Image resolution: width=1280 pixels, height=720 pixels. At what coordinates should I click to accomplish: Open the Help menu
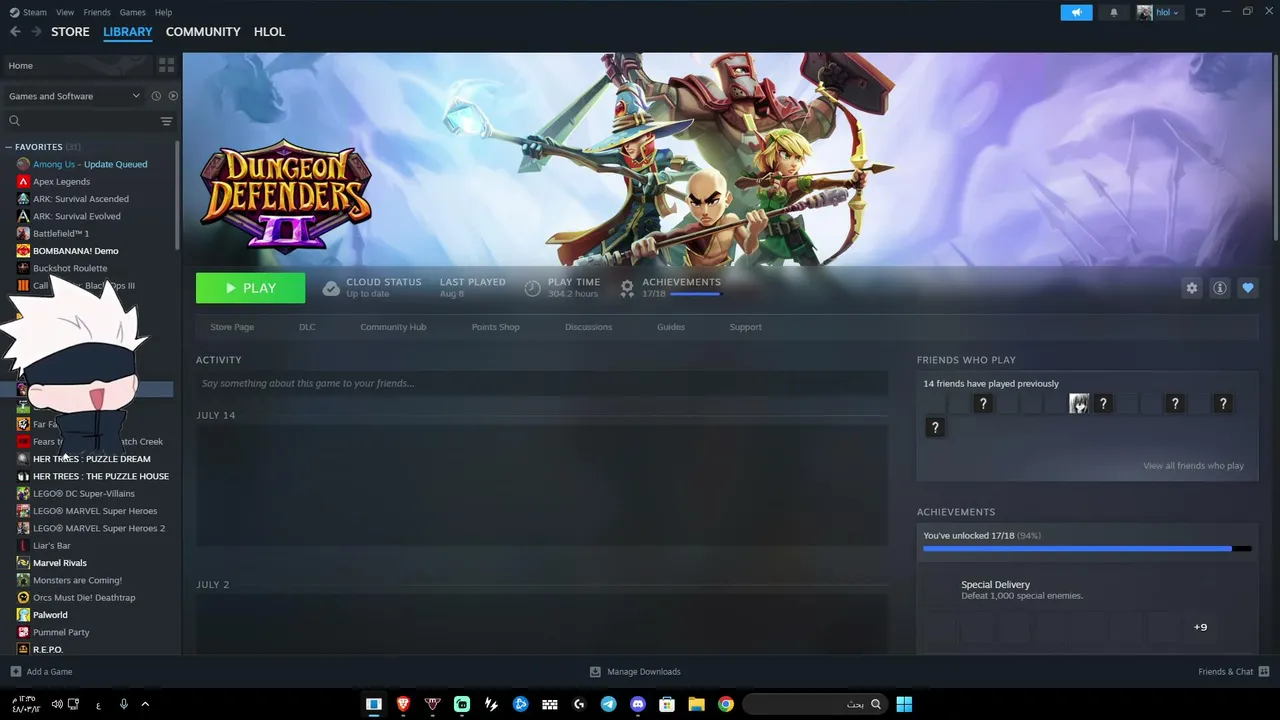click(x=163, y=12)
